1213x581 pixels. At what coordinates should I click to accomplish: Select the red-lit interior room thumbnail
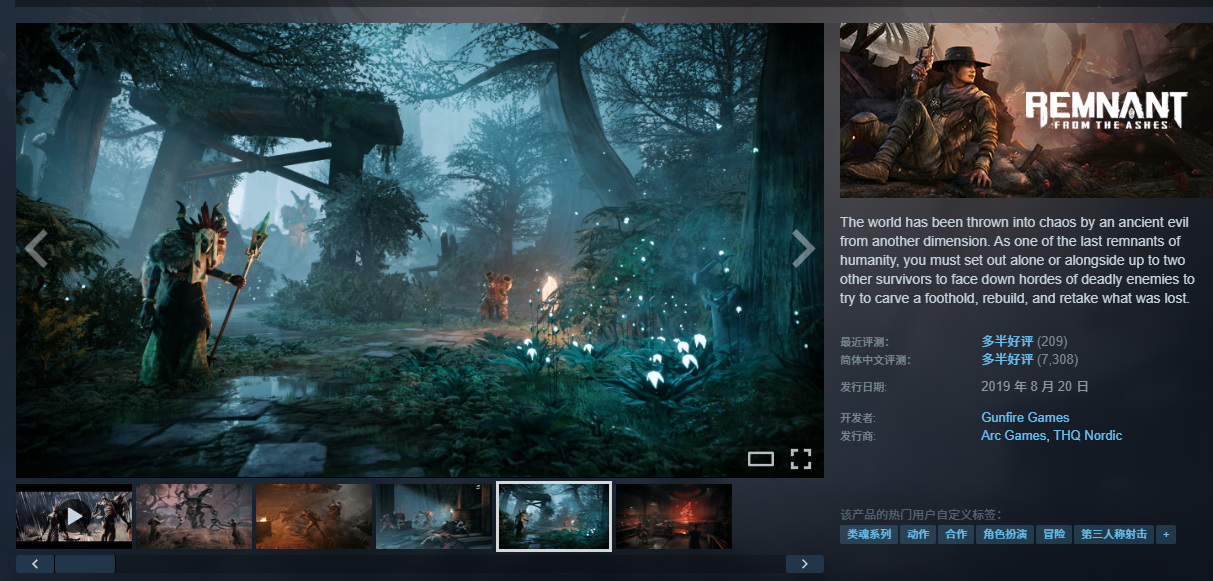[674, 516]
